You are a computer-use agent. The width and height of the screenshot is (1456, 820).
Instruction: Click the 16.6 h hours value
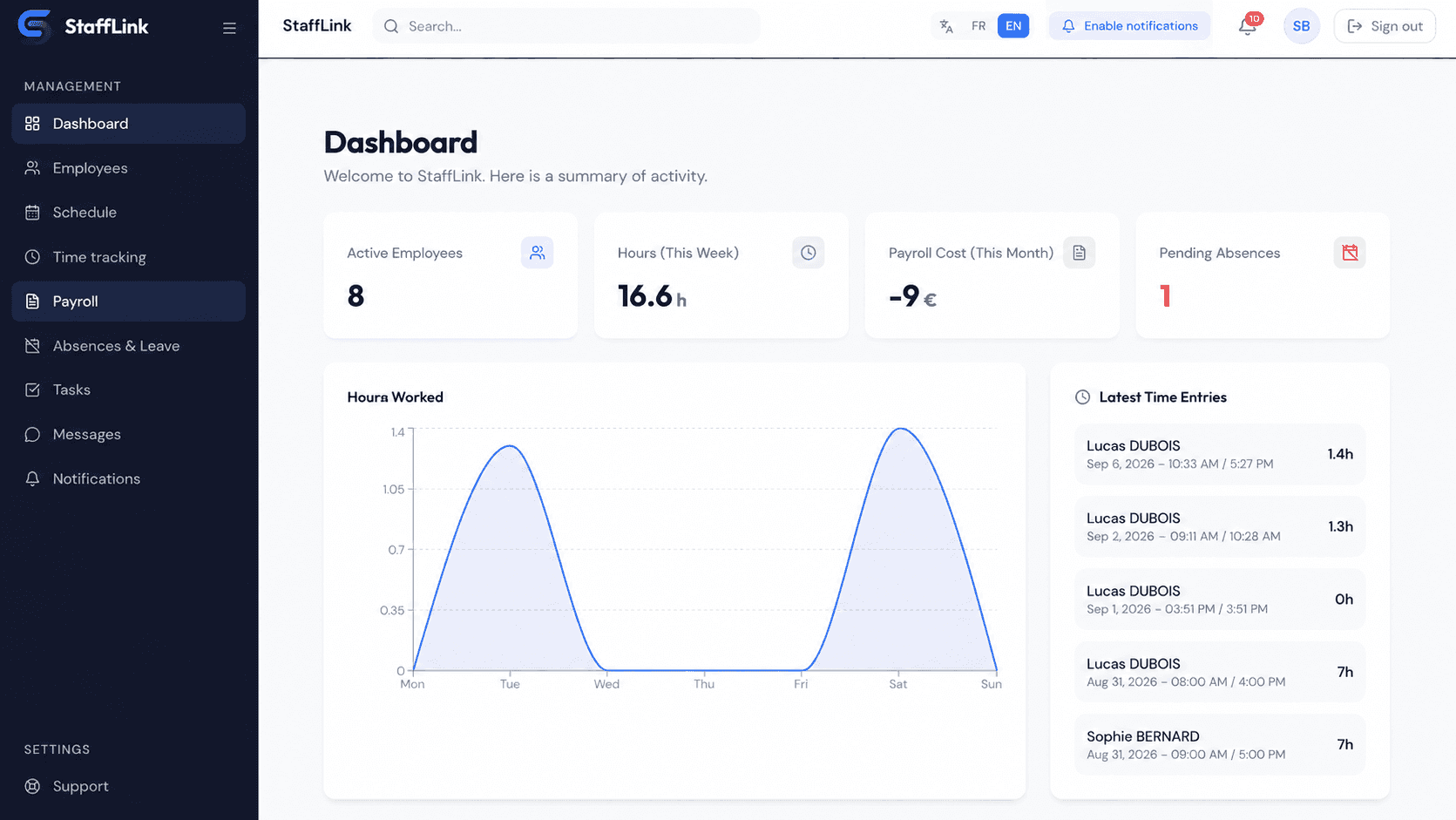click(x=653, y=296)
